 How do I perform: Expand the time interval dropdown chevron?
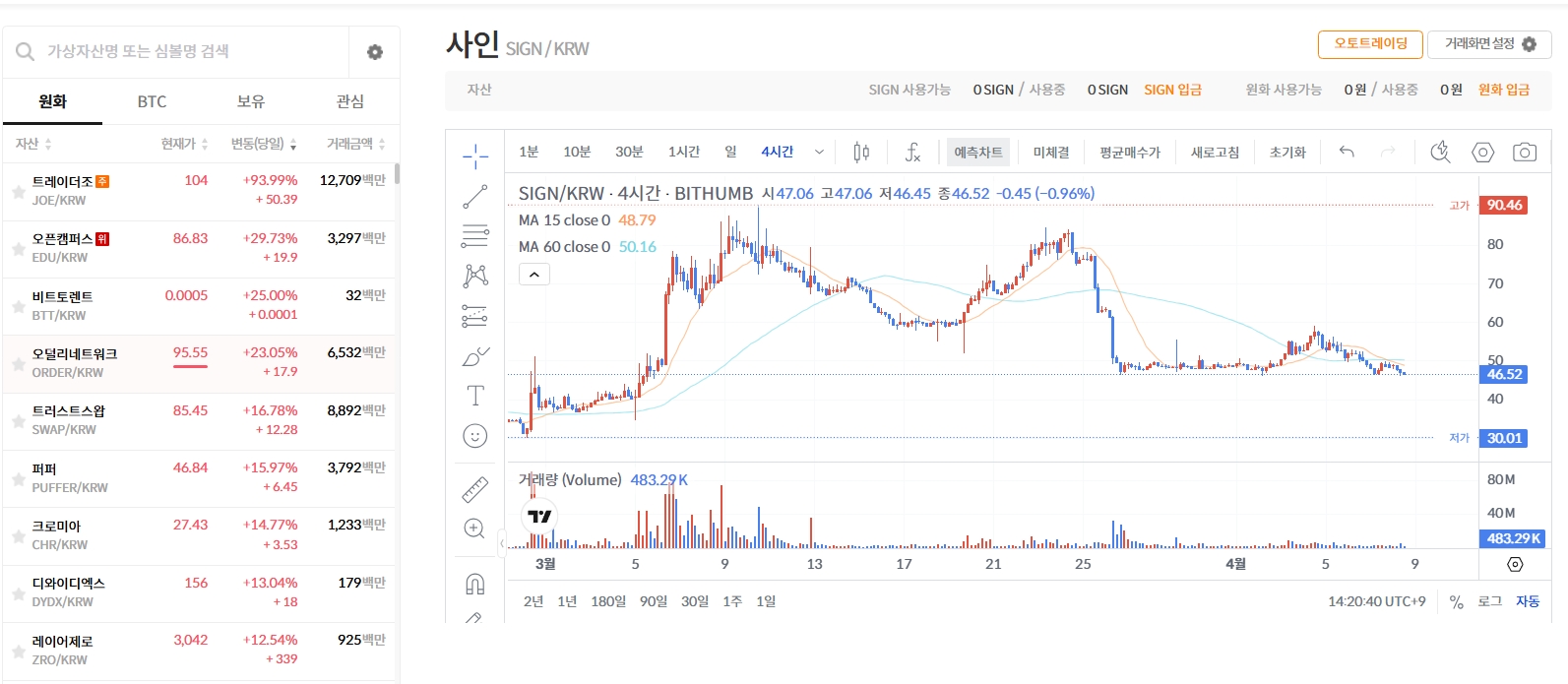click(x=819, y=152)
